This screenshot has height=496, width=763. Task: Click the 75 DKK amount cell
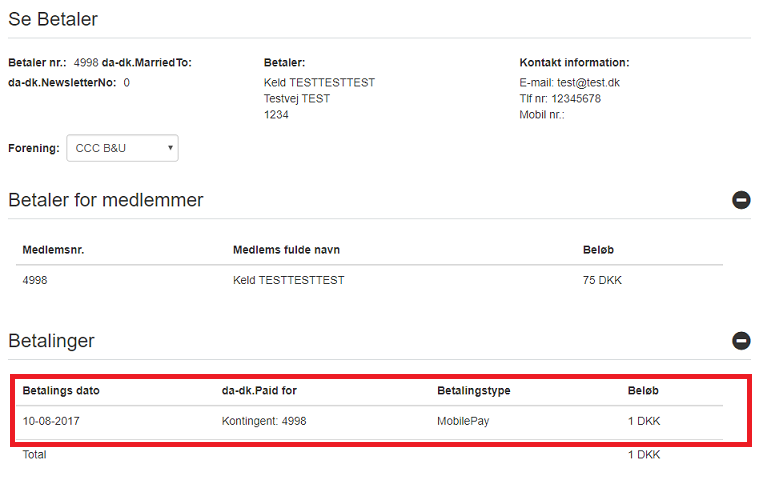(602, 280)
